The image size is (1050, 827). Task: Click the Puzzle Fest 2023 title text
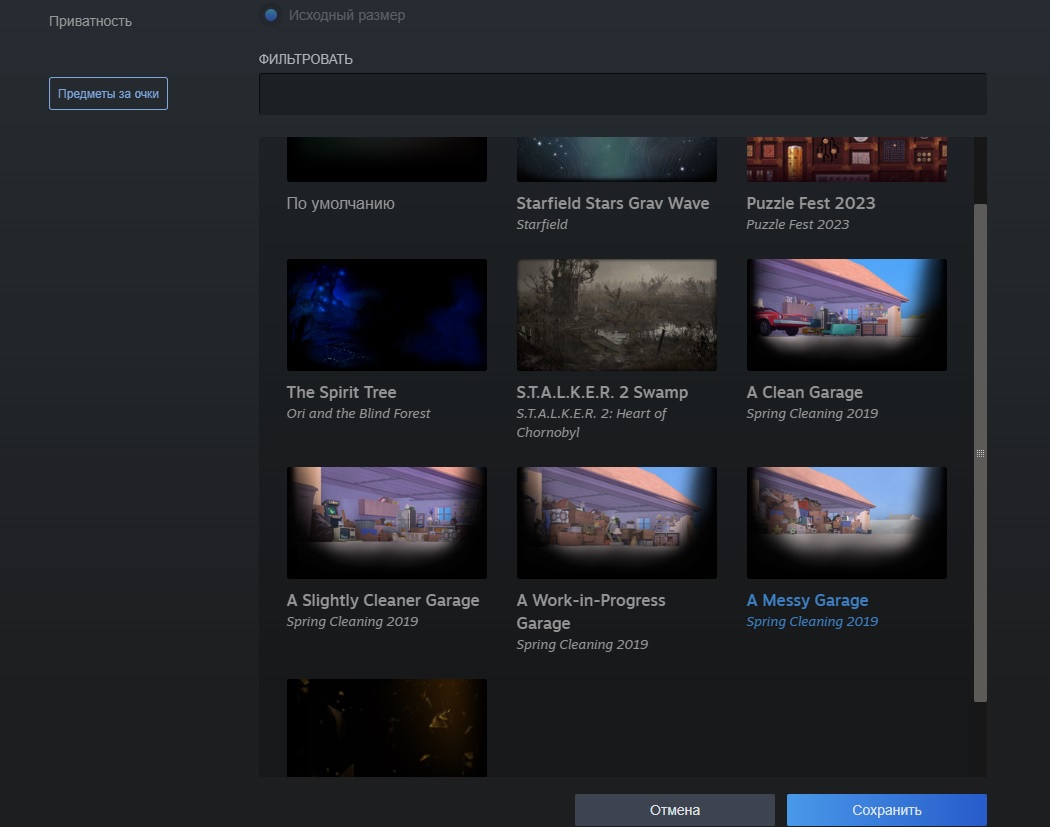click(810, 203)
